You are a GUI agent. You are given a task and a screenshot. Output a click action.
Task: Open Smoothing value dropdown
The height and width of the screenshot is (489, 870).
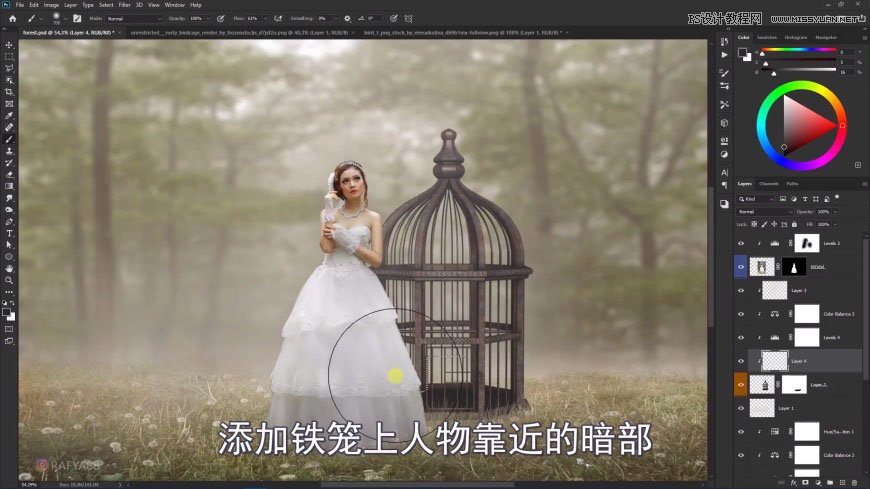click(335, 18)
